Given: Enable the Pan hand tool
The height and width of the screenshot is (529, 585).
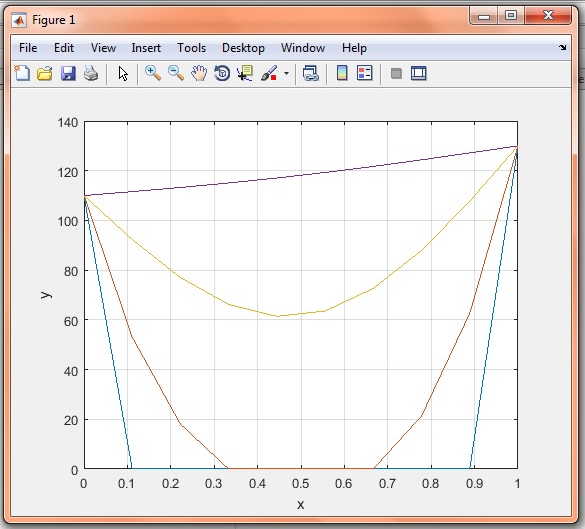Looking at the screenshot, I should tap(199, 73).
